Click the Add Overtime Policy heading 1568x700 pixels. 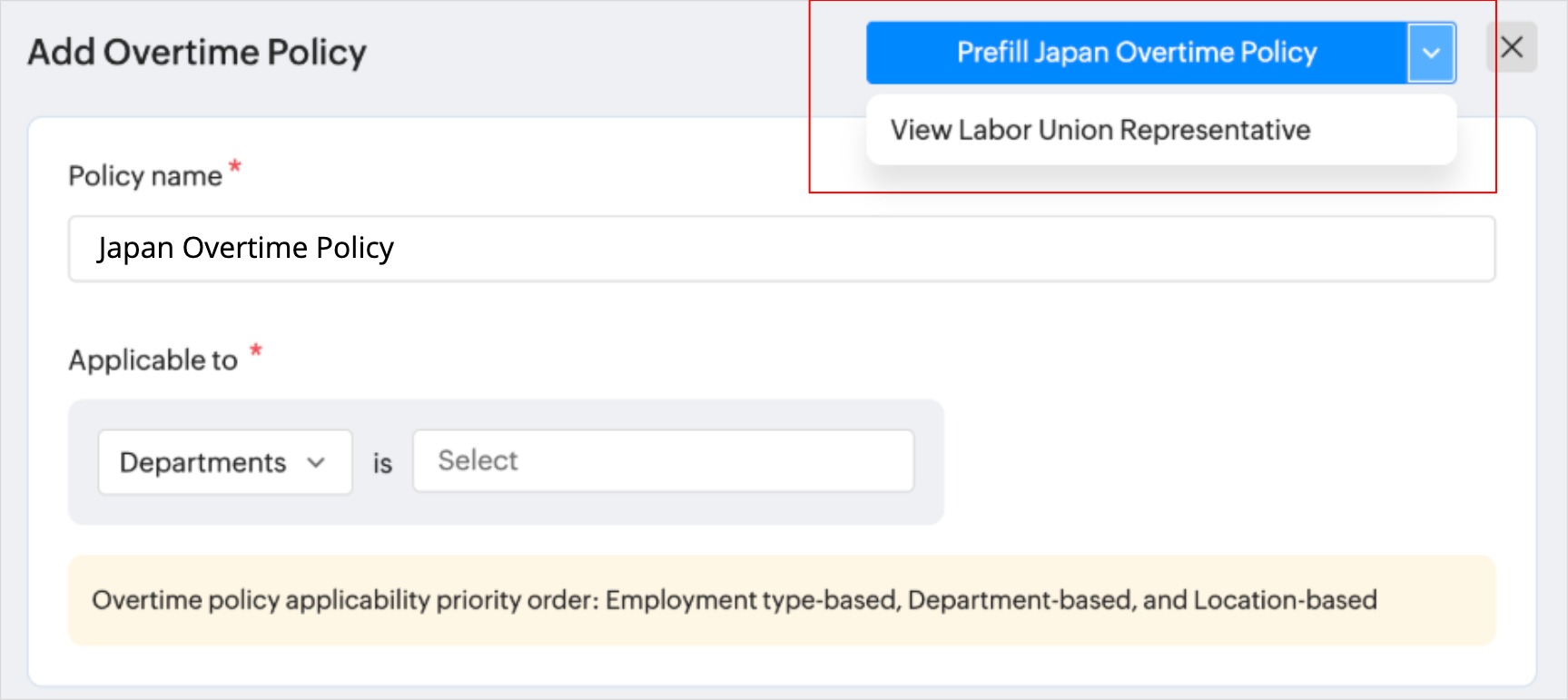tap(197, 53)
